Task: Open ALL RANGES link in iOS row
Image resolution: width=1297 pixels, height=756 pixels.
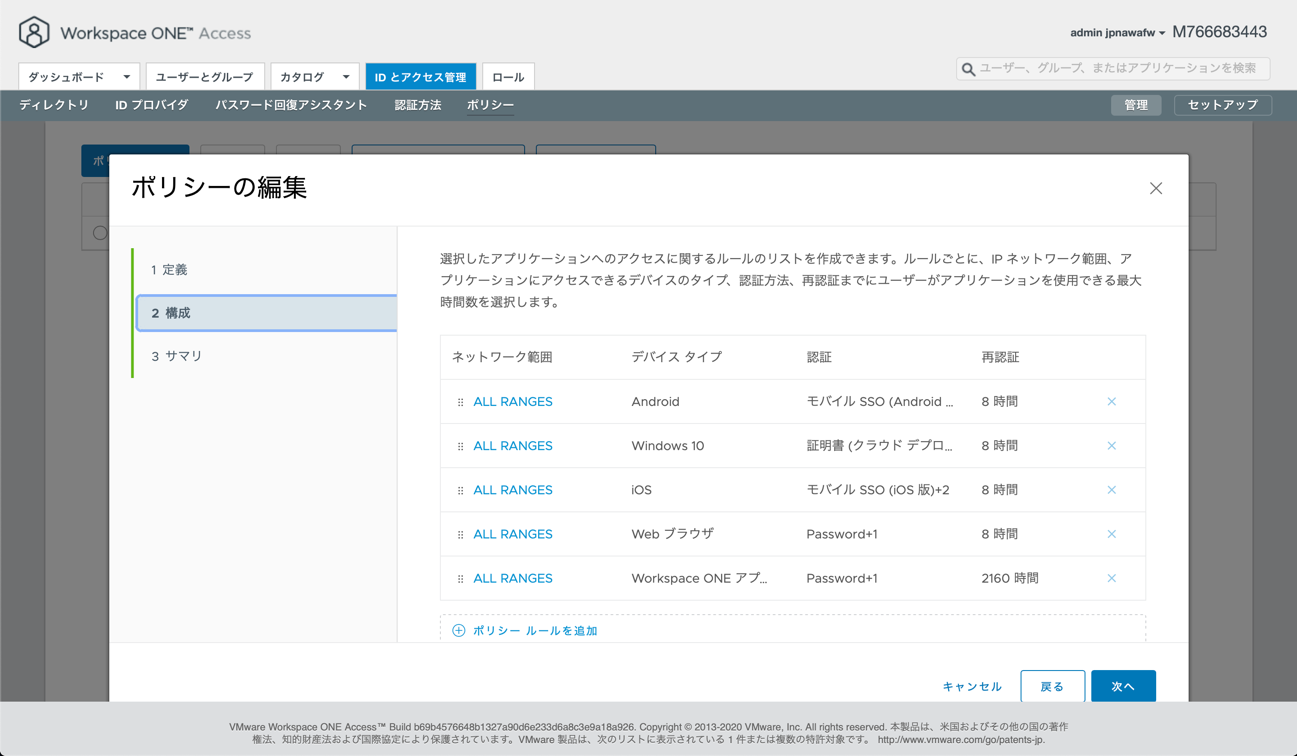Action: pos(513,490)
